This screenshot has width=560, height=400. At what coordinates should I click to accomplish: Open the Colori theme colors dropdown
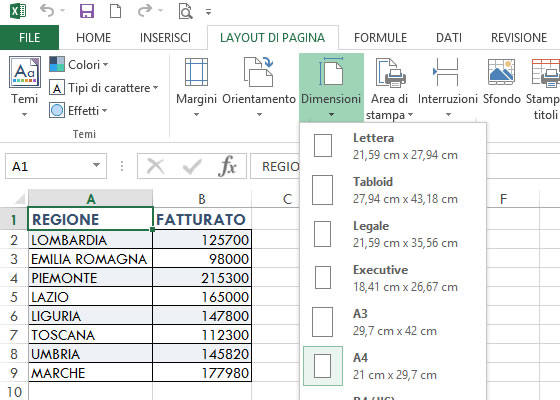click(79, 65)
